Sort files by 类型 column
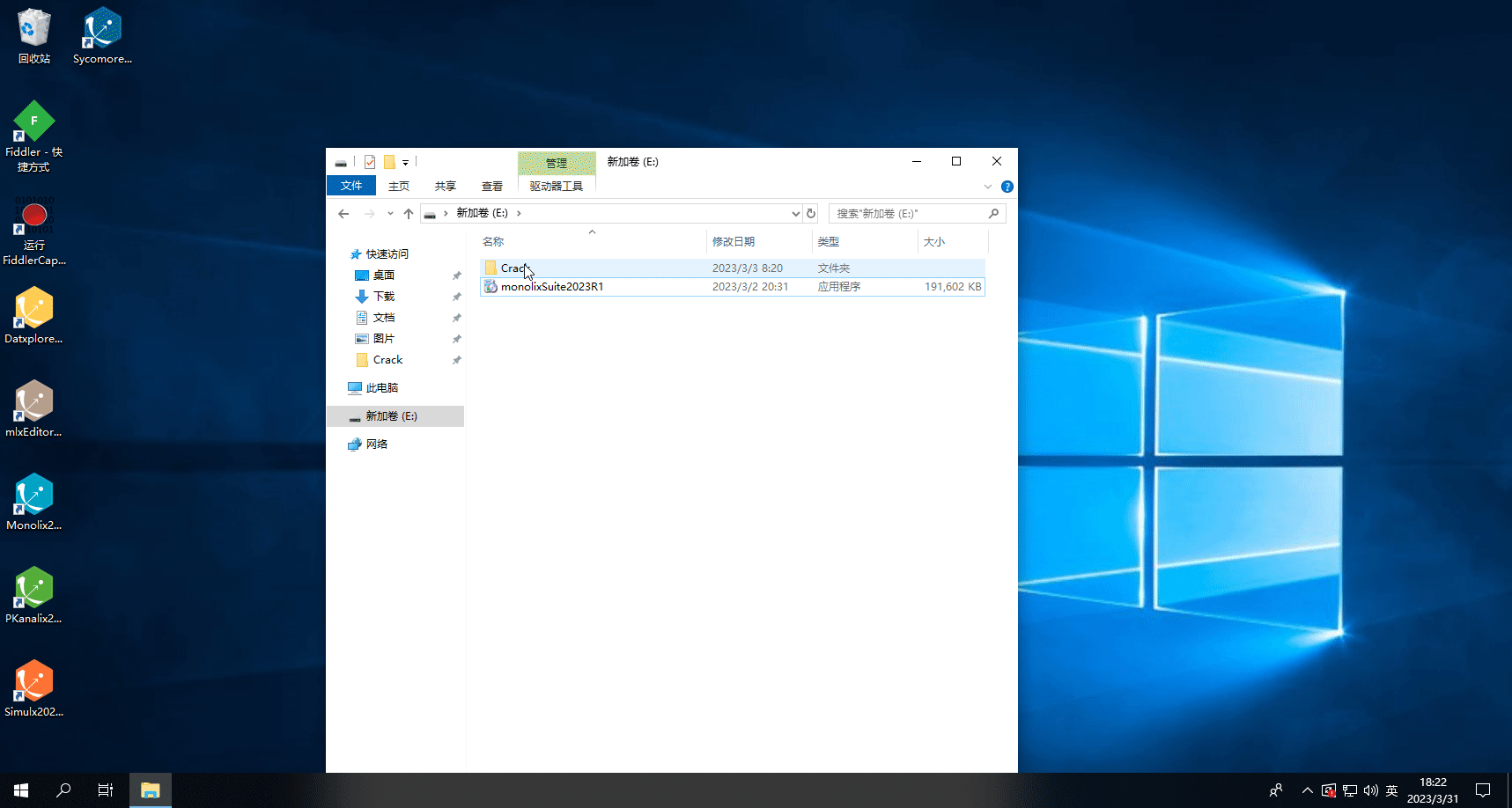1512x808 pixels. point(865,241)
